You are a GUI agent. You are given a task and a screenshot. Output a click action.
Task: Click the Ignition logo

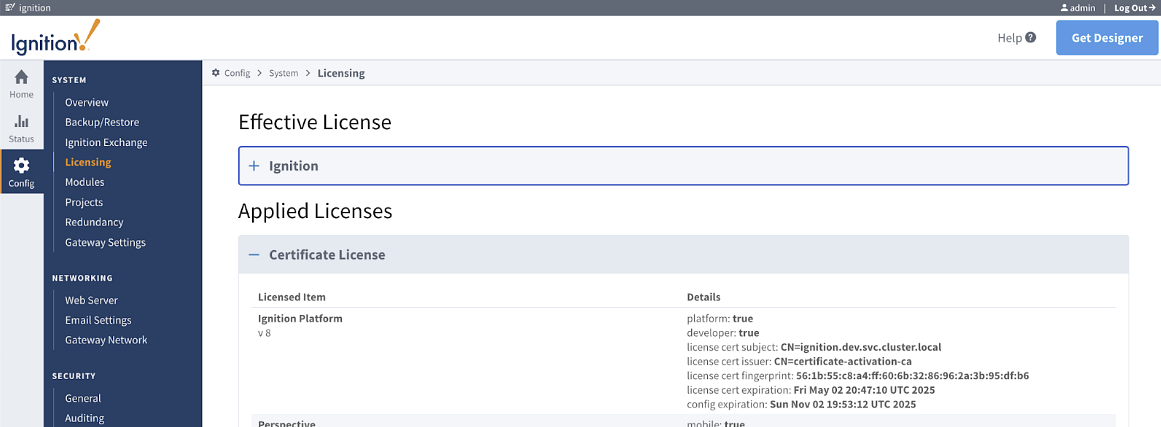tap(55, 37)
